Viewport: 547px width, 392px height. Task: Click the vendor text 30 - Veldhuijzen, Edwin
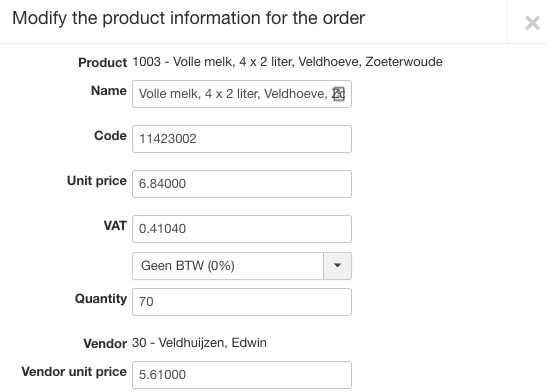pyautogui.click(x=199, y=343)
